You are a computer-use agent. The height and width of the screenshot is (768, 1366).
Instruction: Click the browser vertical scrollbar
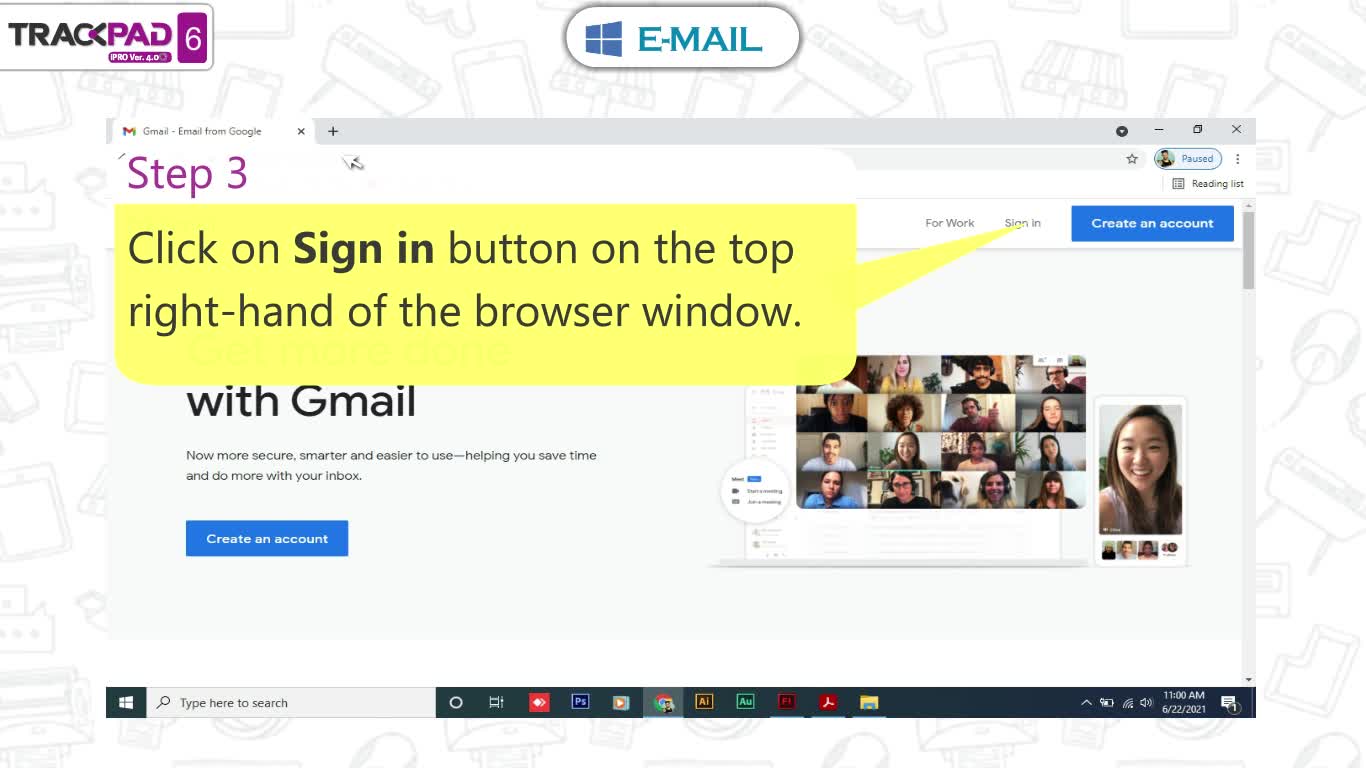point(1248,250)
